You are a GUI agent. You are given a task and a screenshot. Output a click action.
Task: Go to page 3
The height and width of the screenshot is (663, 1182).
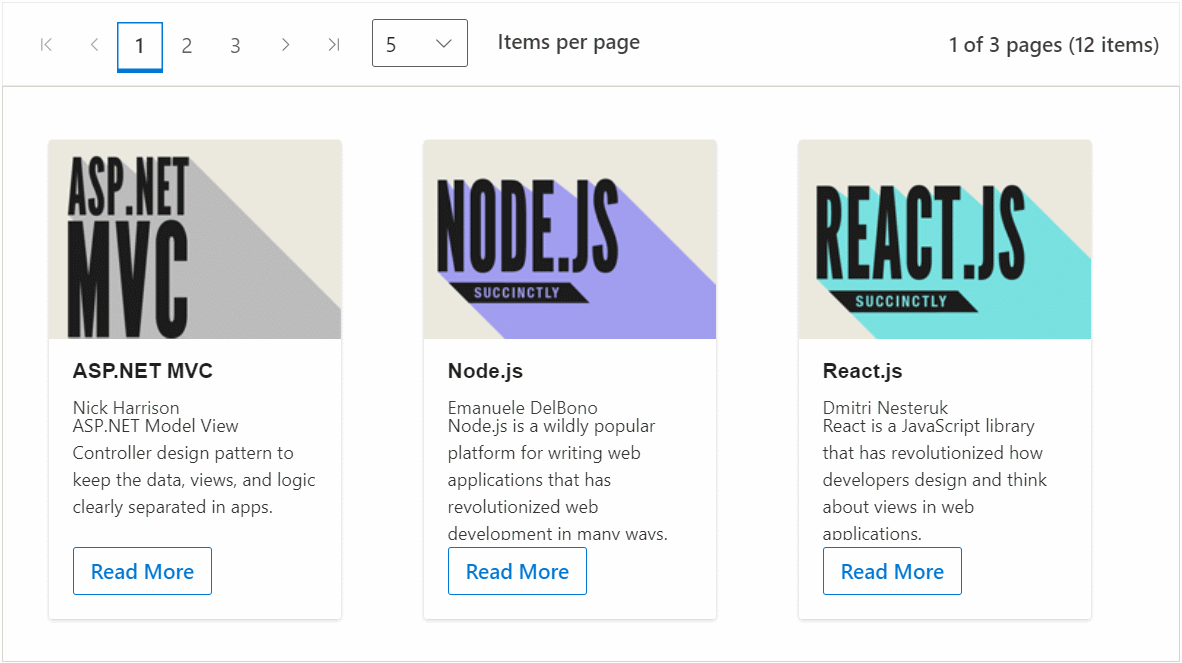tap(235, 47)
